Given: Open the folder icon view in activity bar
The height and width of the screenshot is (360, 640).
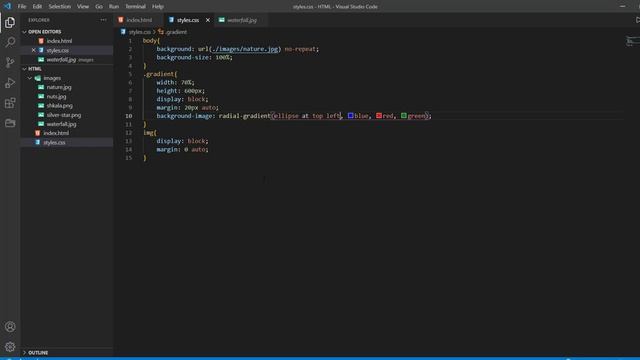Looking at the screenshot, I should click(x=10, y=122).
